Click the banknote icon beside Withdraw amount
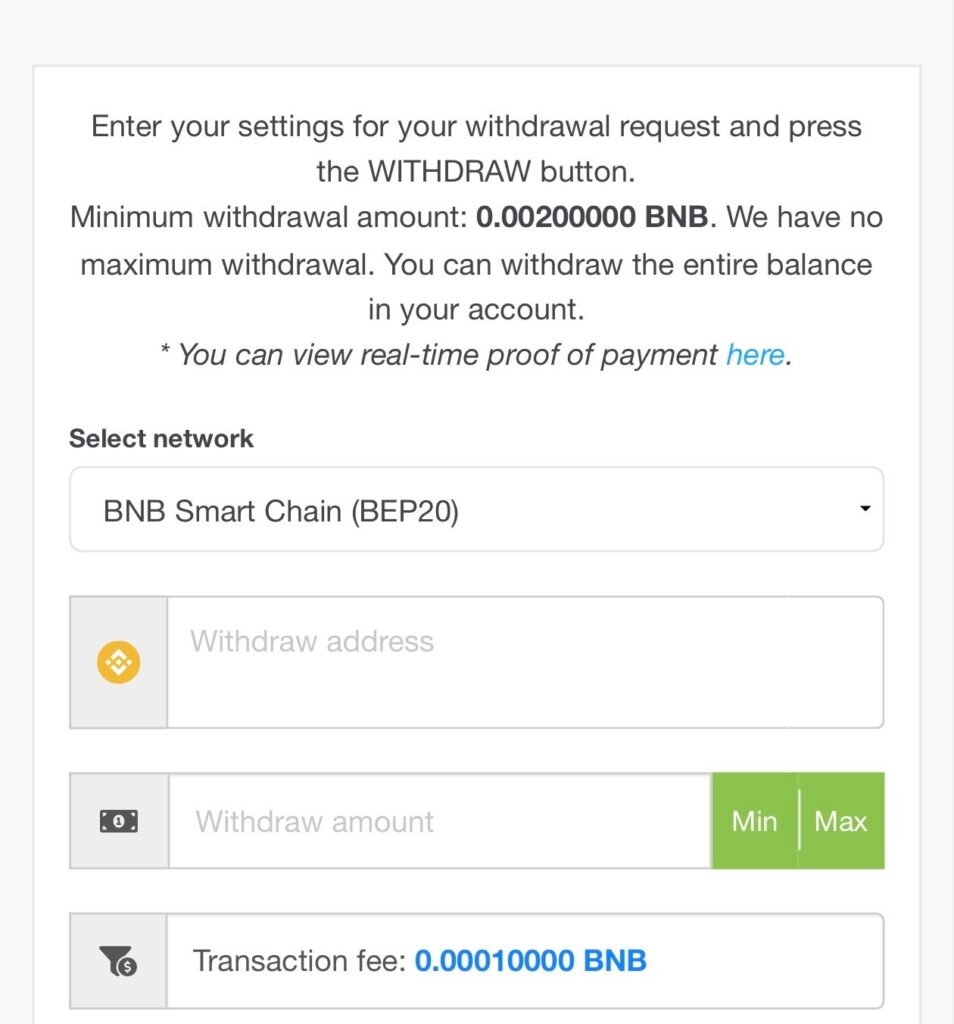Screen dimensions: 954x1024 click(x=119, y=821)
